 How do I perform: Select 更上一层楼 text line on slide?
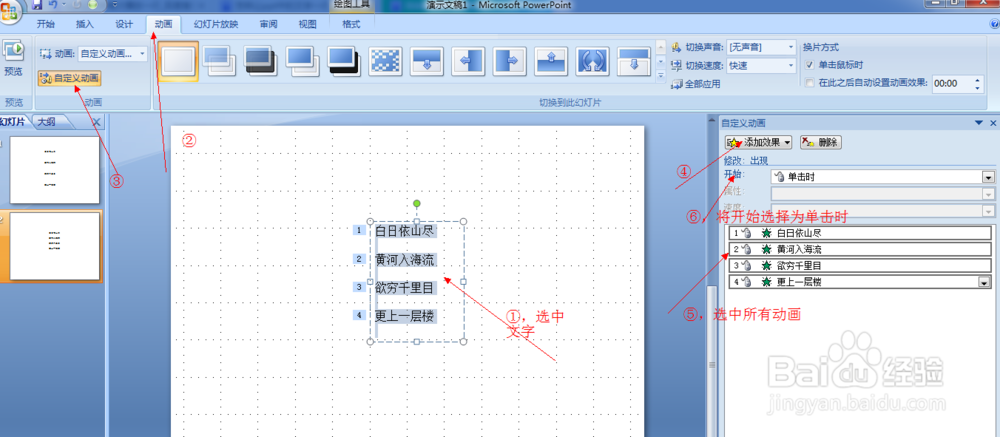click(x=404, y=316)
